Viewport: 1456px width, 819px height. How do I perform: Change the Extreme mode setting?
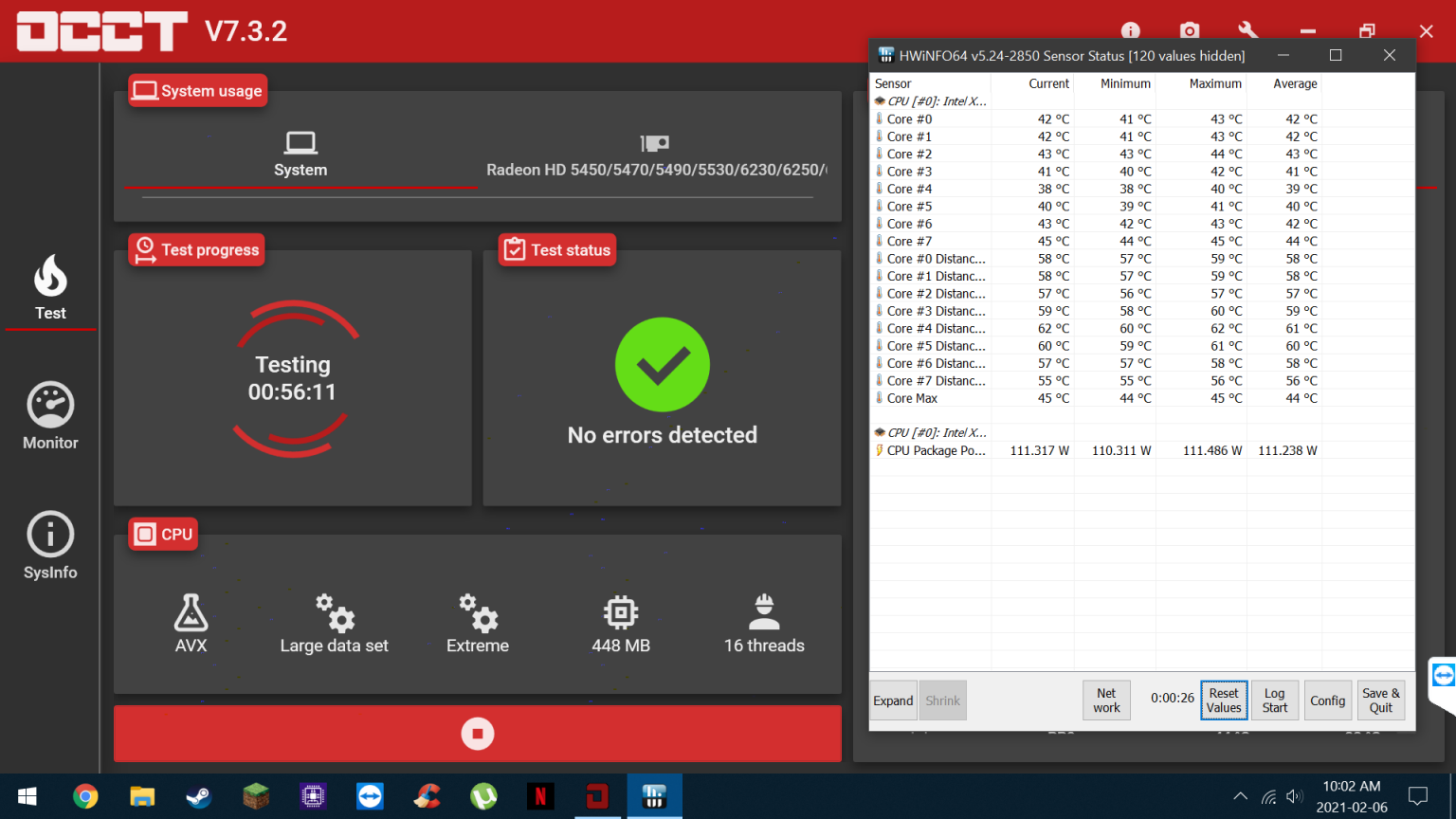click(478, 624)
